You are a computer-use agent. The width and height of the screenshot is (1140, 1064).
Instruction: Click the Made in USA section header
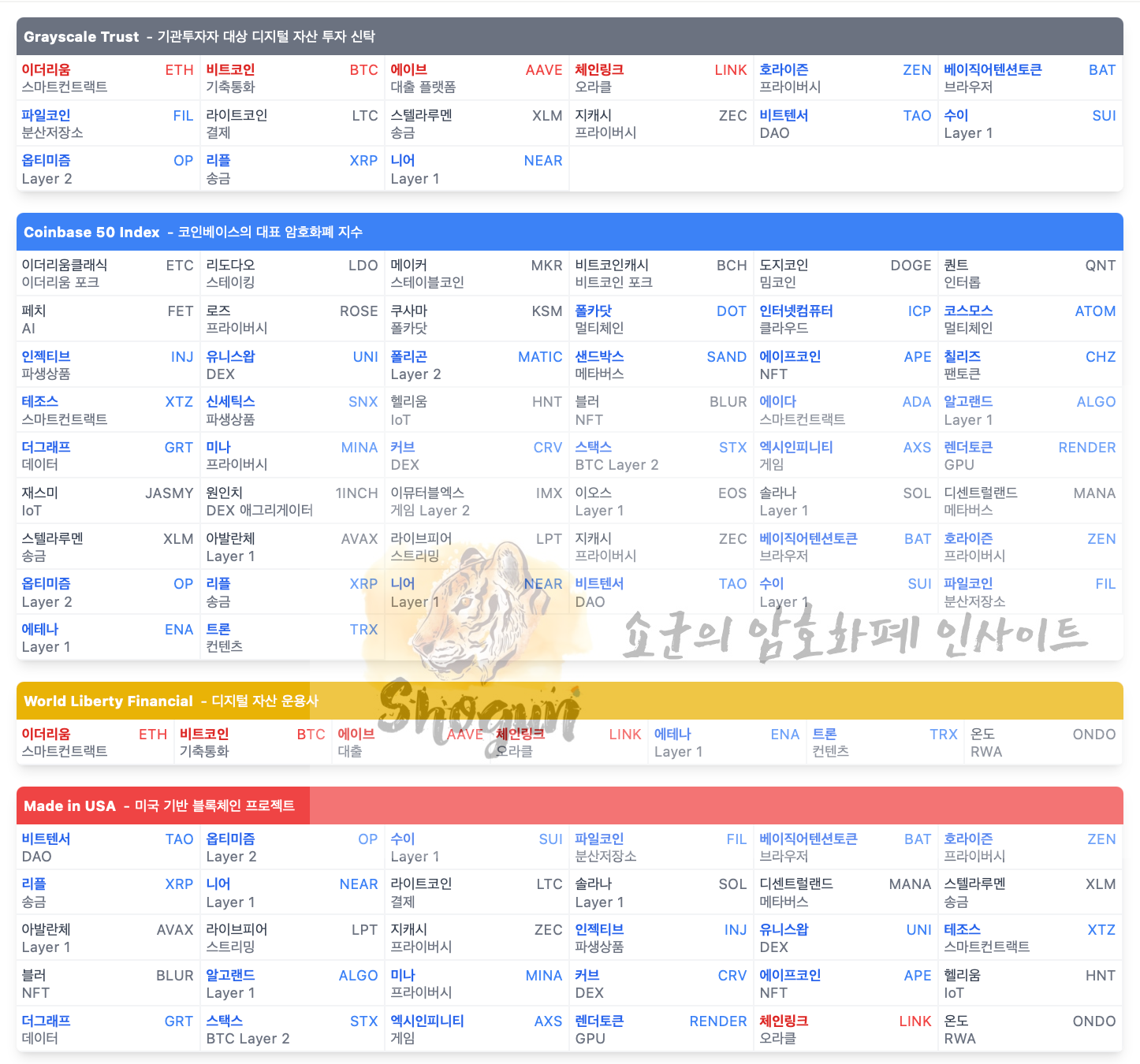point(569,805)
